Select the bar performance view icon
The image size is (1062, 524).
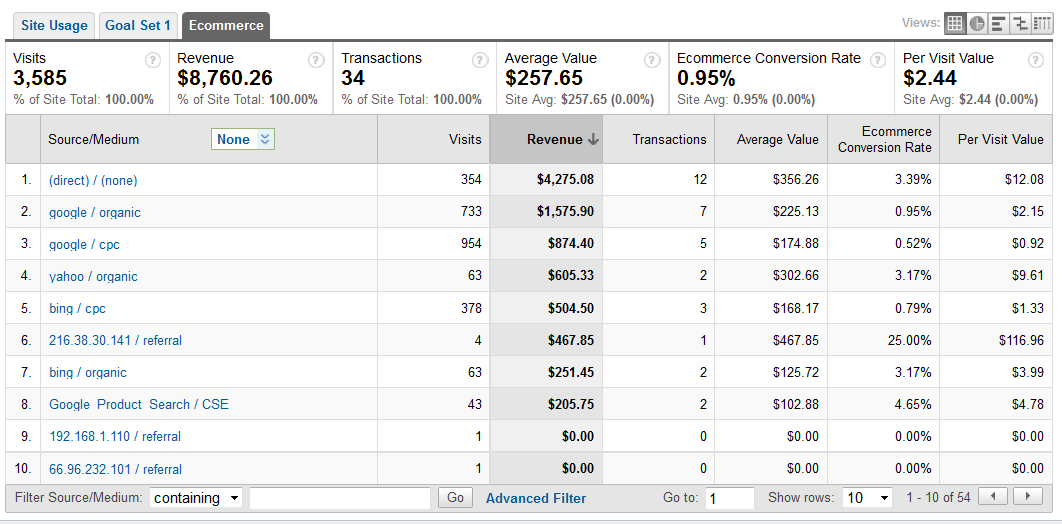(998, 23)
